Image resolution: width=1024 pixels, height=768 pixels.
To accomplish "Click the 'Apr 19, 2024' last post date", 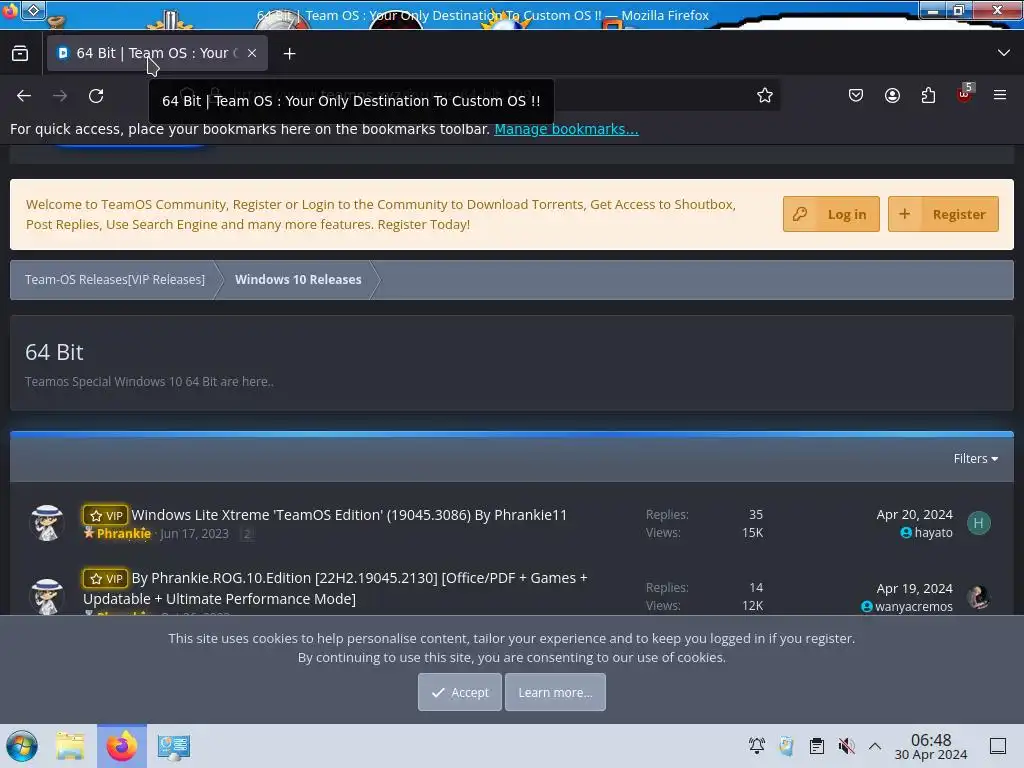I will click(914, 588).
